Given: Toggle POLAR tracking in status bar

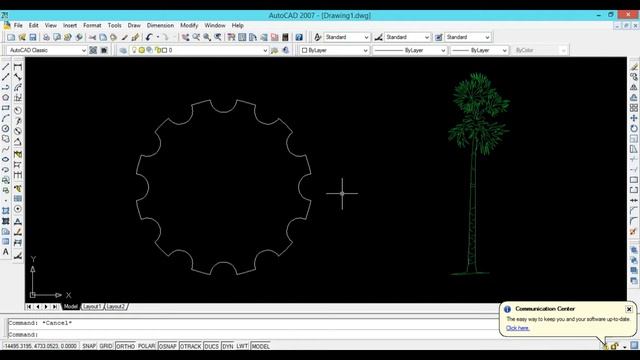Looking at the screenshot, I should pyautogui.click(x=147, y=346).
